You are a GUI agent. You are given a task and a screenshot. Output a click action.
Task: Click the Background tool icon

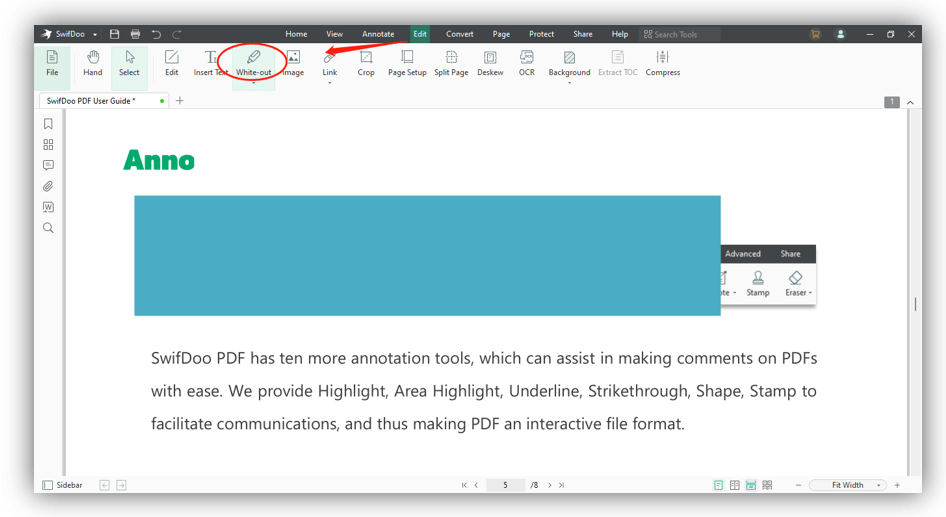click(569, 57)
